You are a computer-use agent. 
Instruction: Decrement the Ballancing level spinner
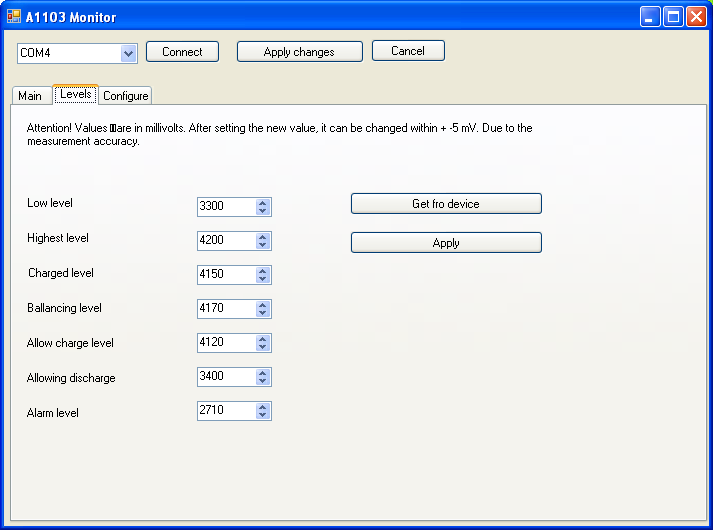pyautogui.click(x=263, y=313)
